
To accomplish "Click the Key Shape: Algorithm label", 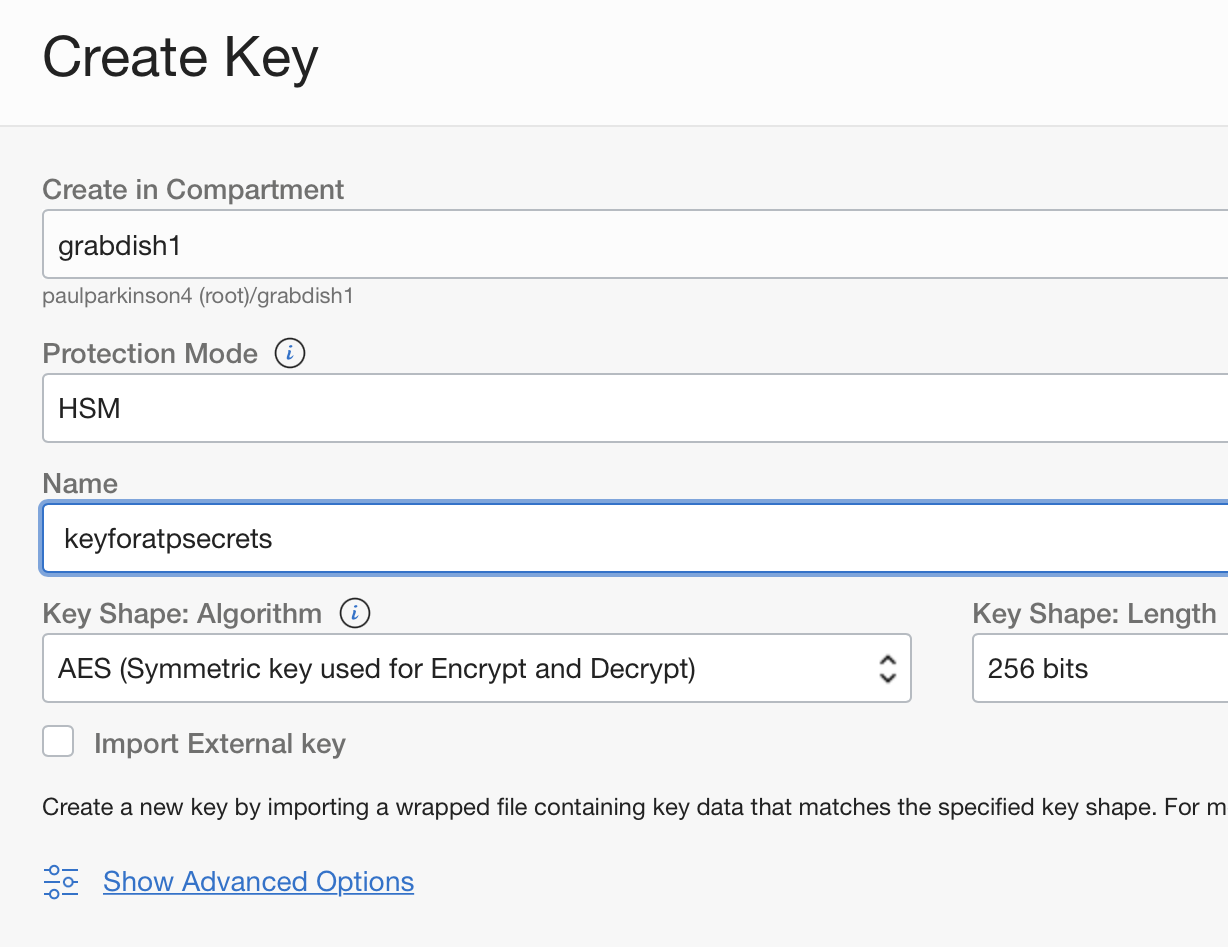I will click(x=182, y=613).
